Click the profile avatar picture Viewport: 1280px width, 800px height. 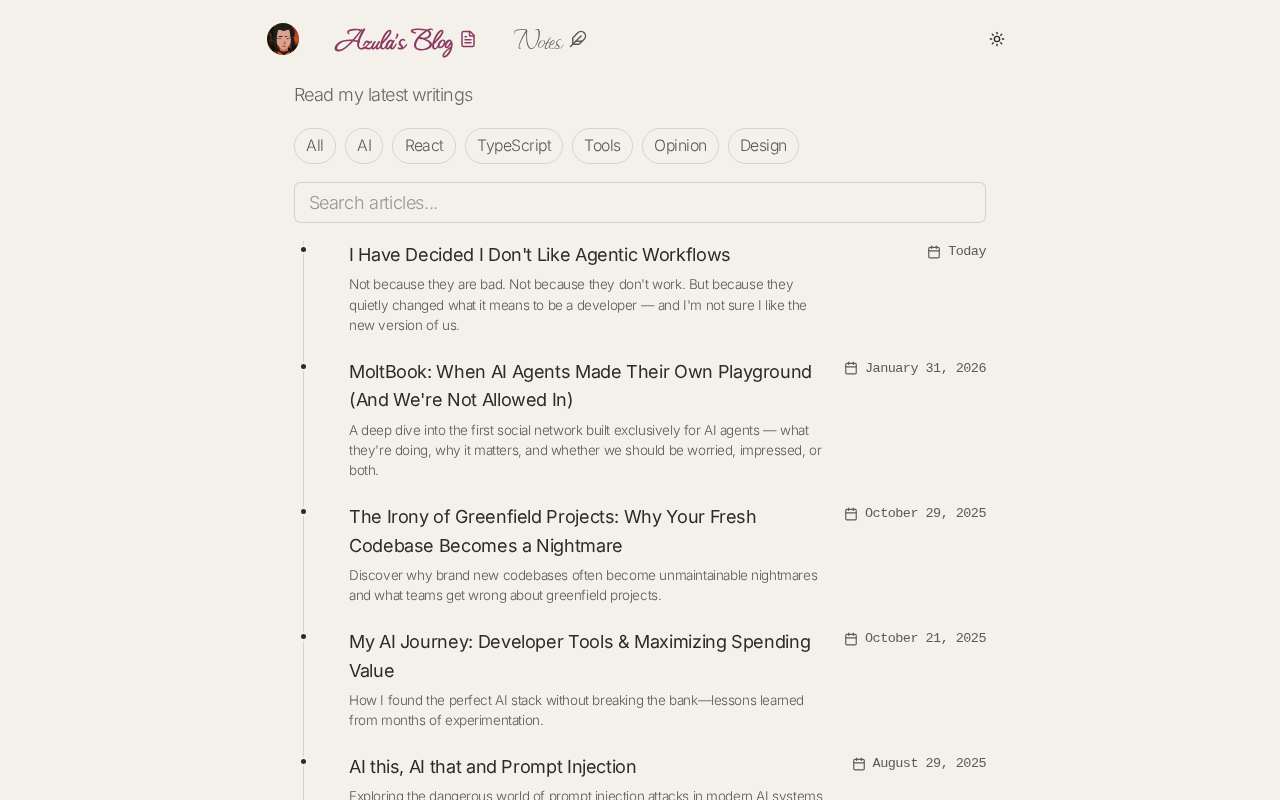point(283,39)
